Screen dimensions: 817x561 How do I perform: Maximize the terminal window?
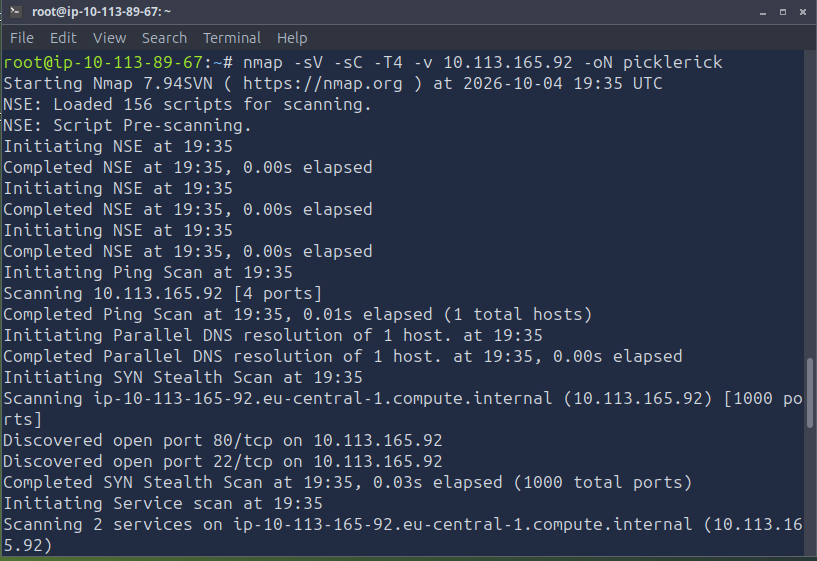783,12
